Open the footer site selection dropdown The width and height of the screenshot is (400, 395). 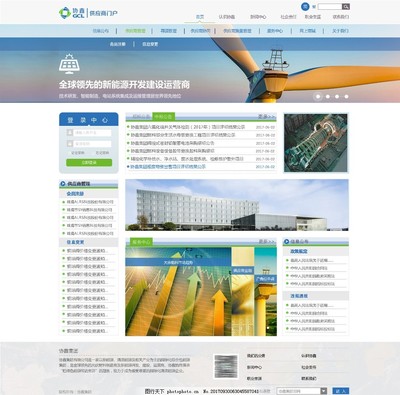click(x=302, y=391)
